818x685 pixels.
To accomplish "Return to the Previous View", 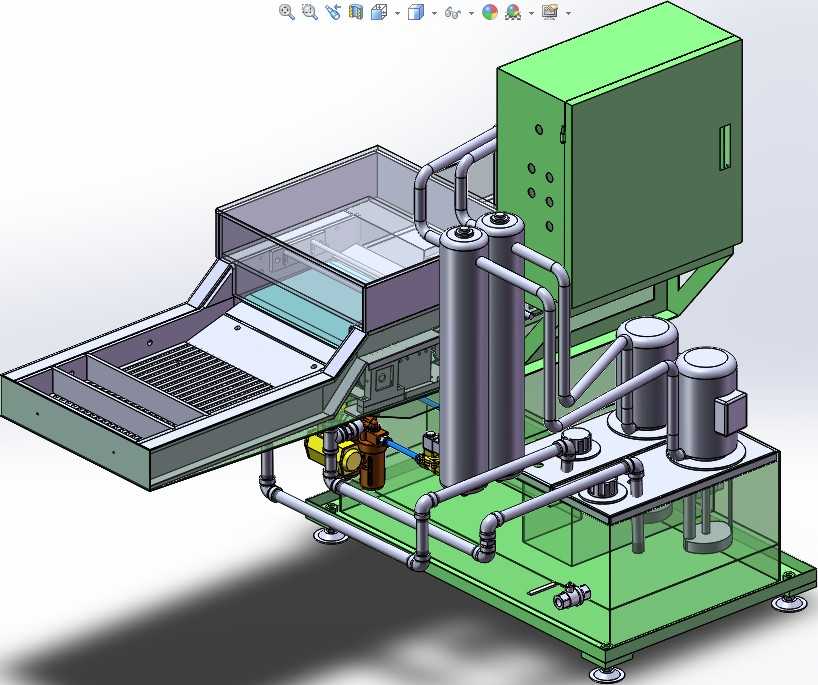I will tap(333, 12).
